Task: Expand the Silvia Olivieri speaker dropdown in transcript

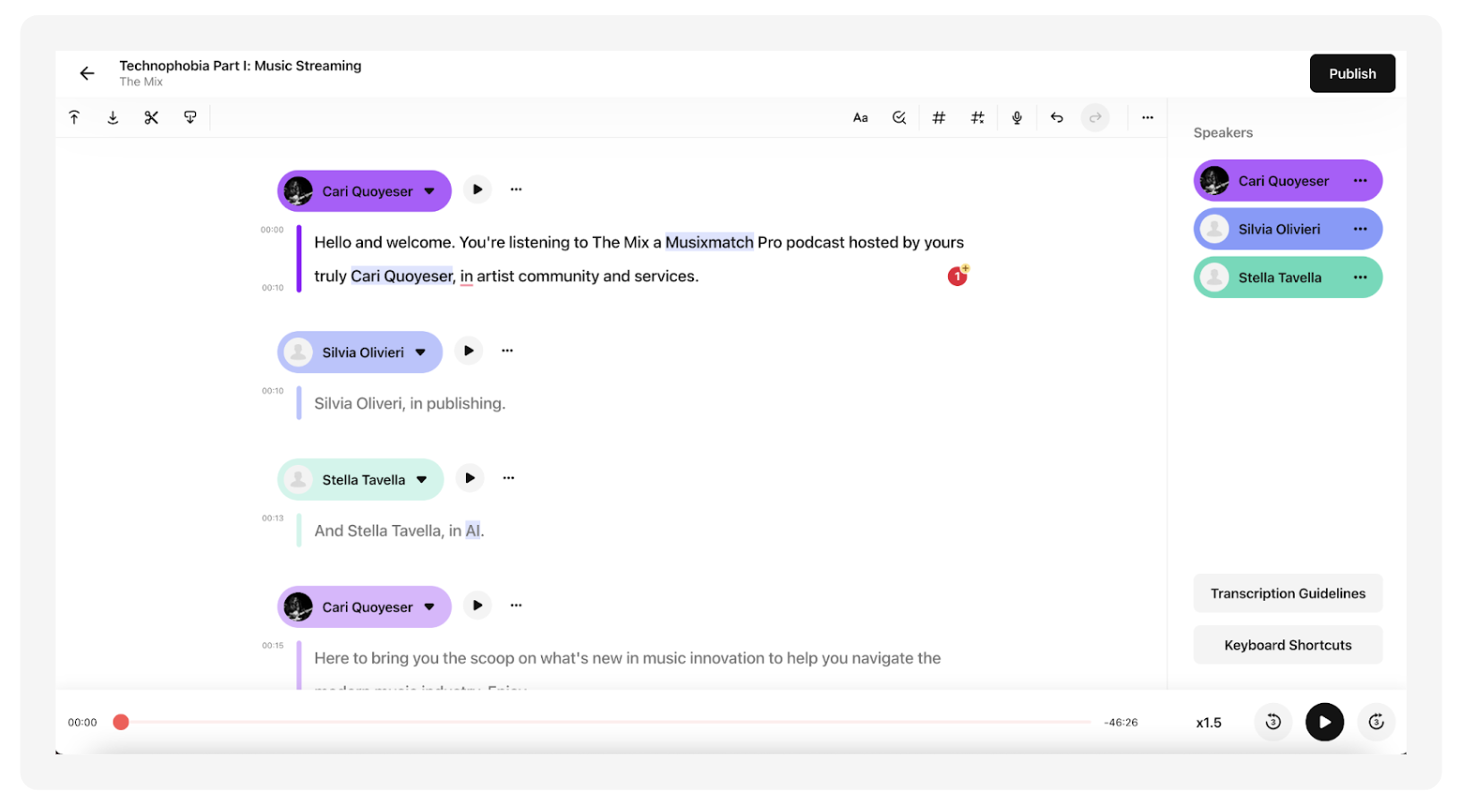Action: (x=420, y=352)
